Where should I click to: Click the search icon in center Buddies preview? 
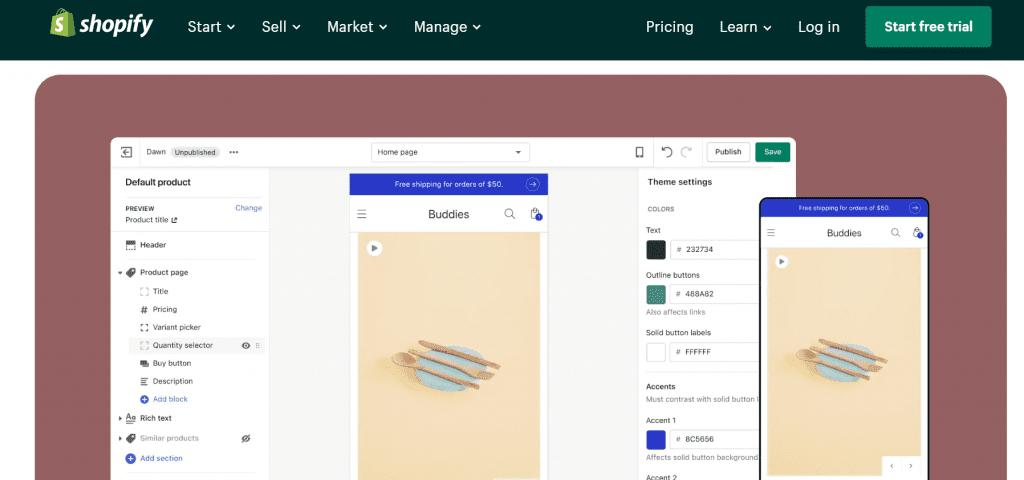click(x=510, y=213)
